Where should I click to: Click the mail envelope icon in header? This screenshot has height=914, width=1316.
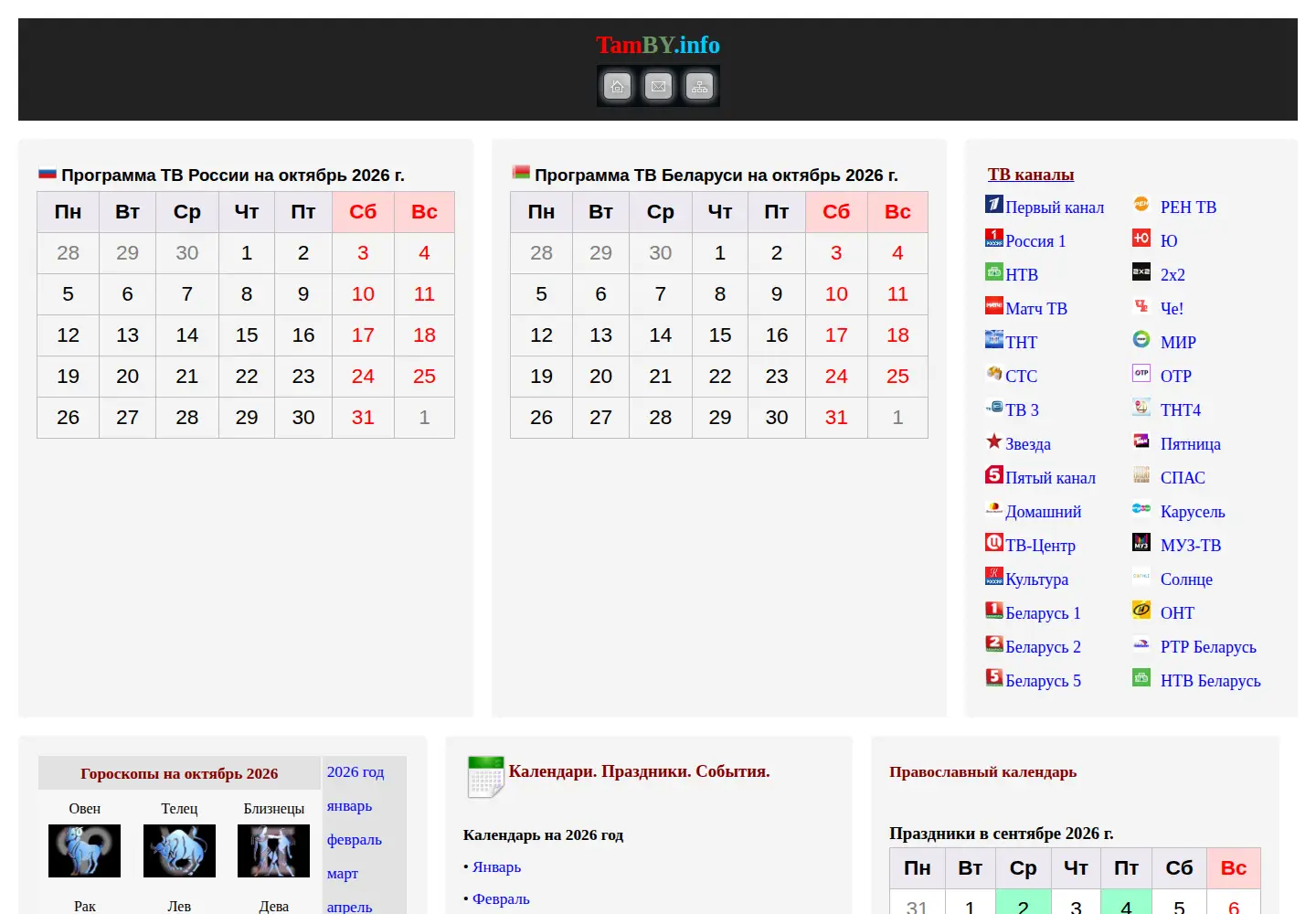[x=658, y=87]
